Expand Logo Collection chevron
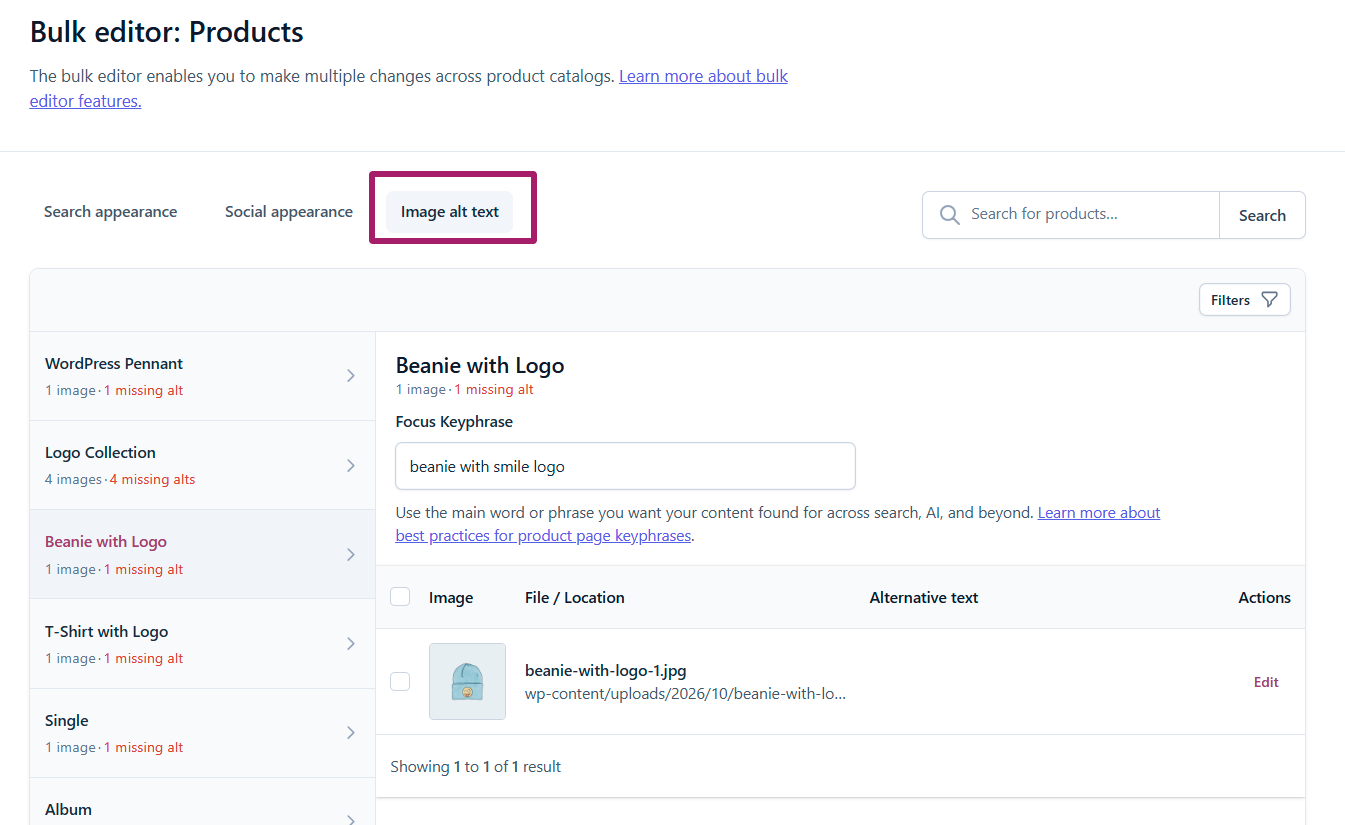1345x825 pixels. [x=350, y=465]
